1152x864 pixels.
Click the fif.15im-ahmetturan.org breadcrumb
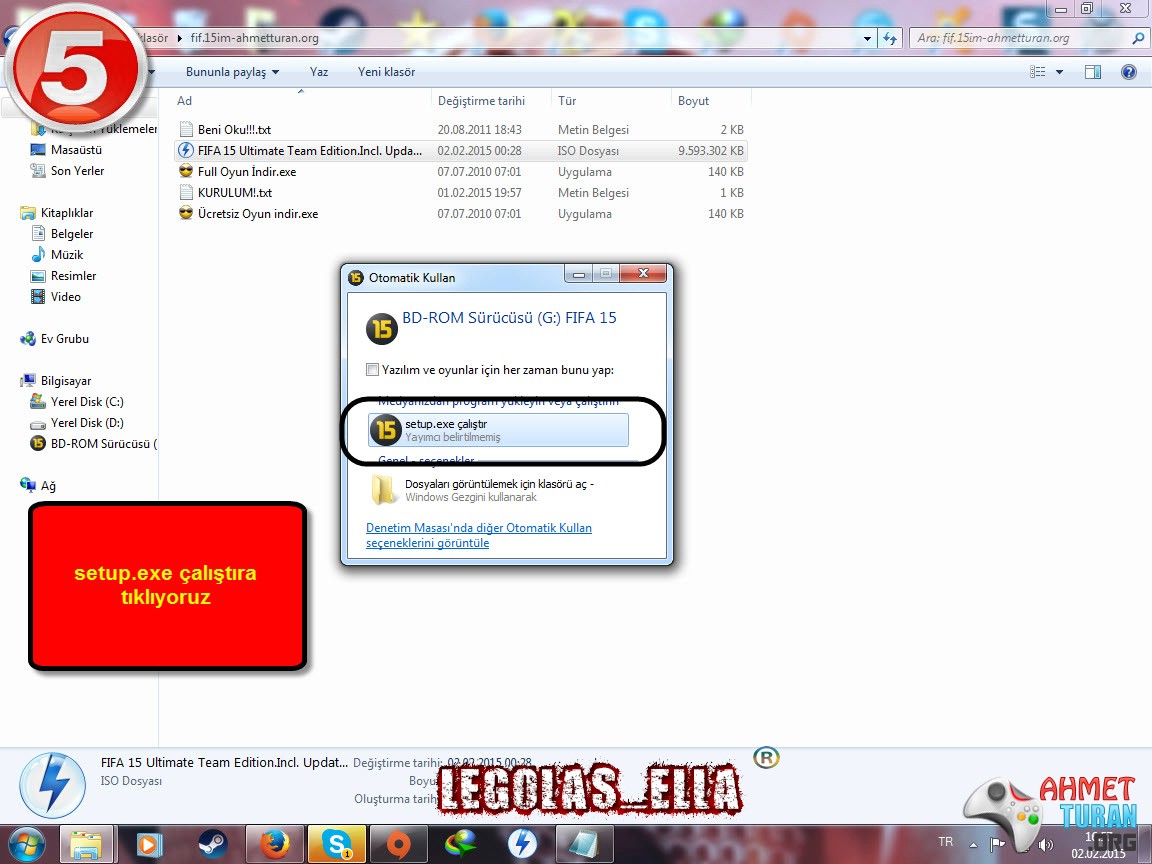click(x=254, y=38)
